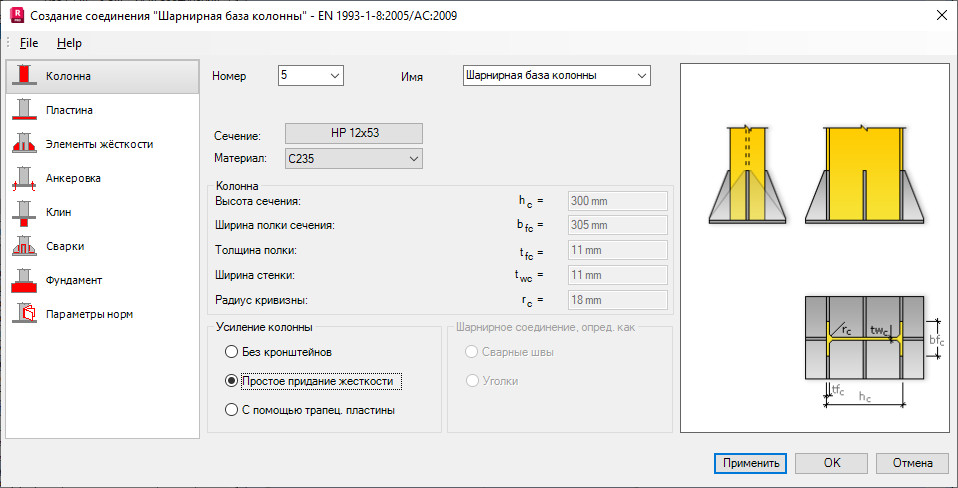The height and width of the screenshot is (488, 958).
Task: Click the Применить button
Action: pyautogui.click(x=750, y=463)
